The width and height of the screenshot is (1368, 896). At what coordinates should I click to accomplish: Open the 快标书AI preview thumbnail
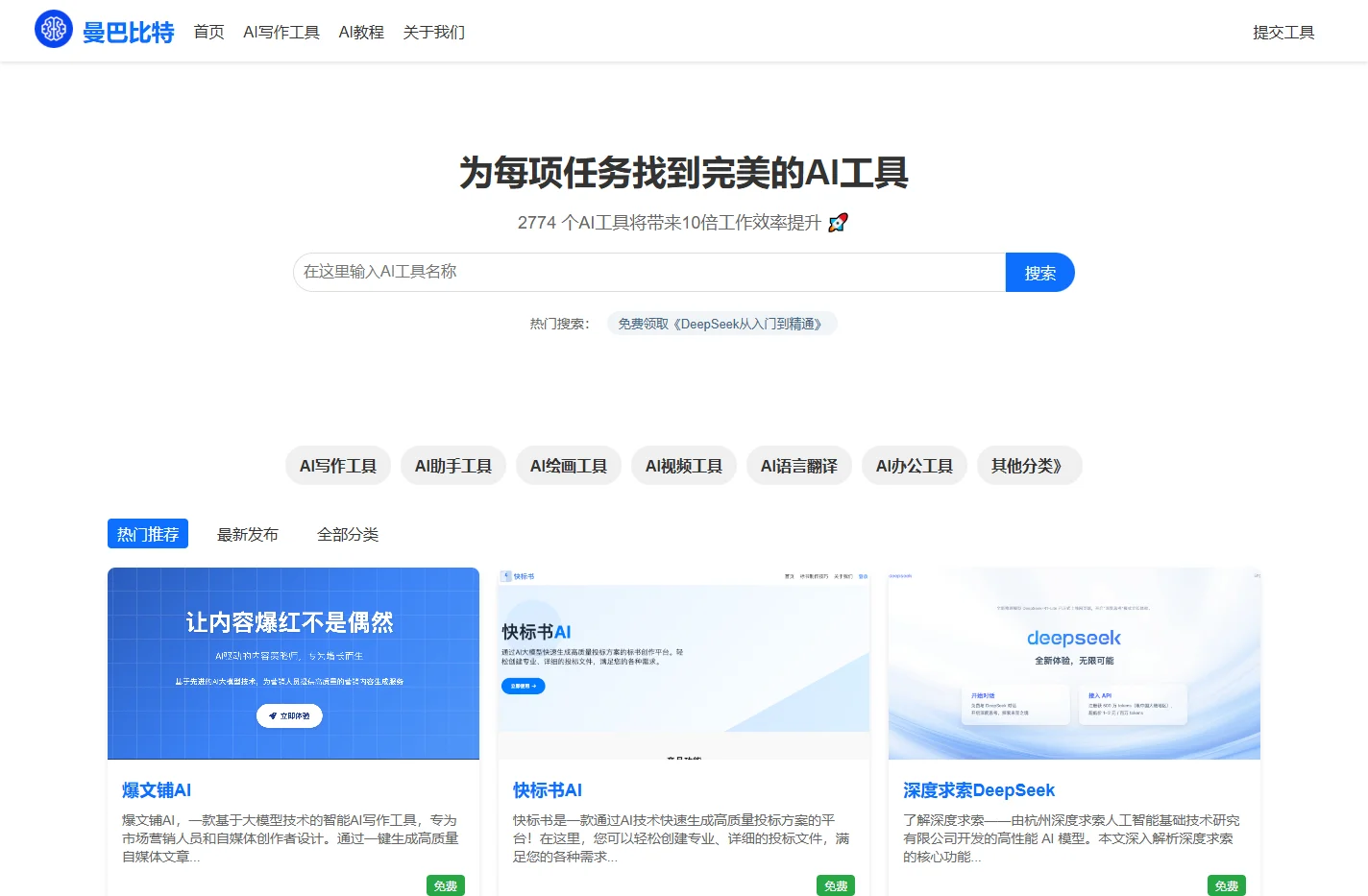(x=684, y=664)
